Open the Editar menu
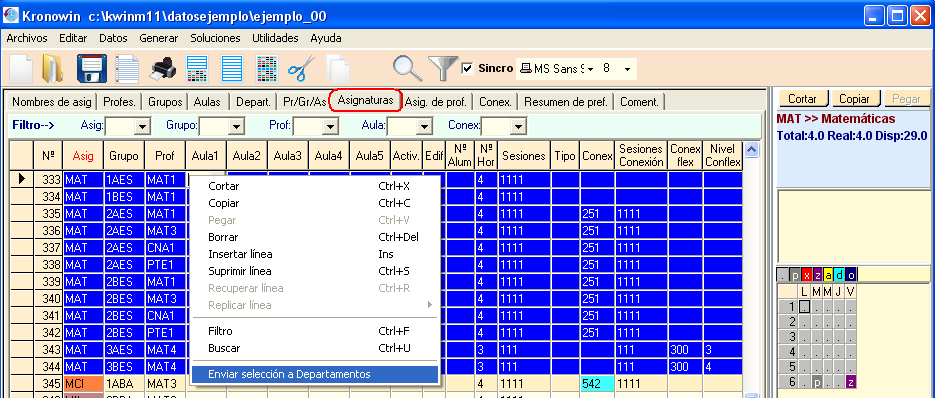 point(73,38)
